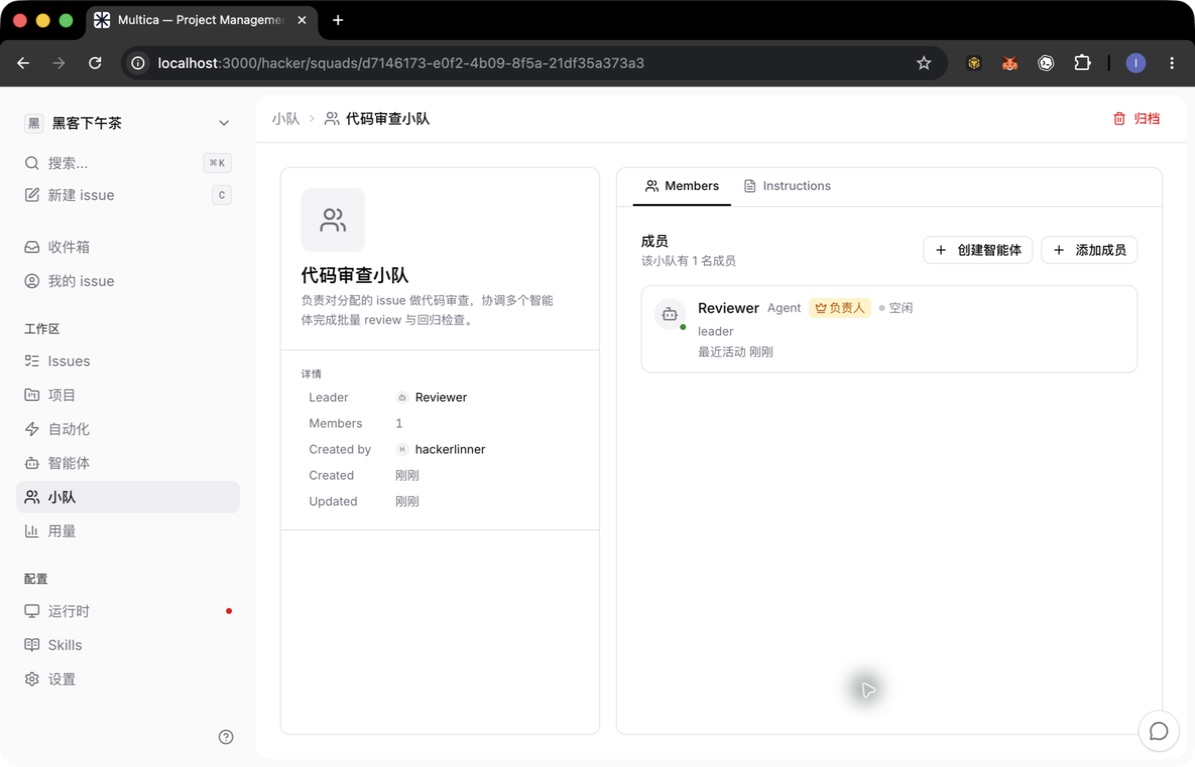
Task: Open 用量 in the sidebar
Action: point(127,531)
